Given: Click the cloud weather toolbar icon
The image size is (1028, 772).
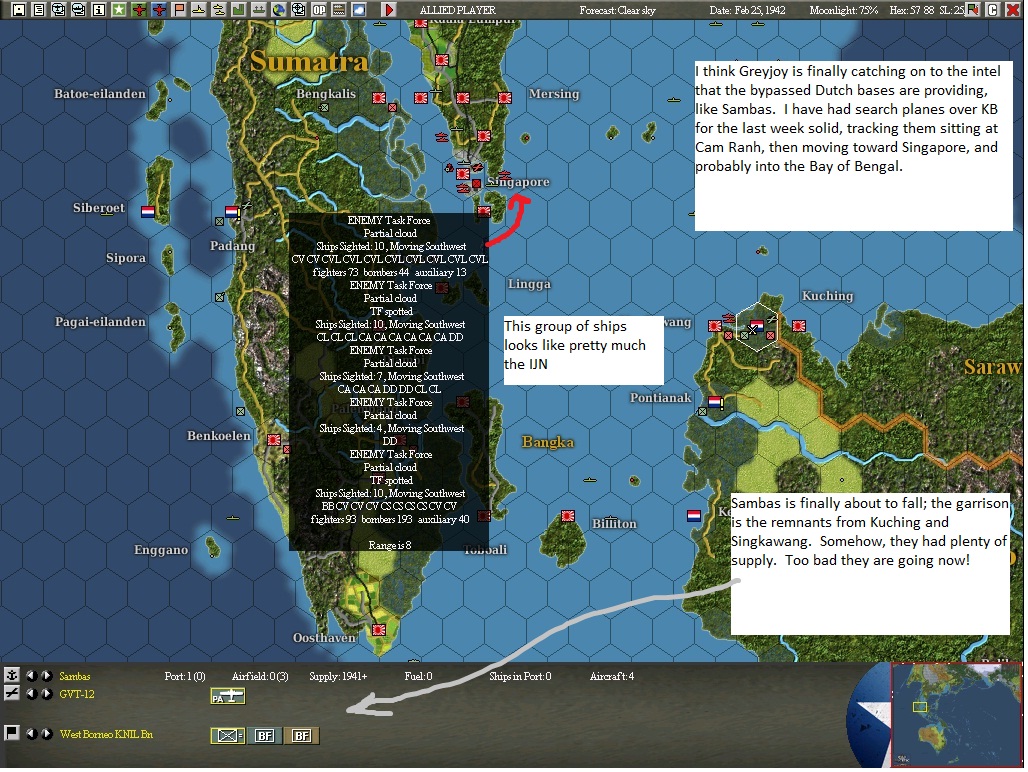Looking at the screenshot, I should pos(359,9).
